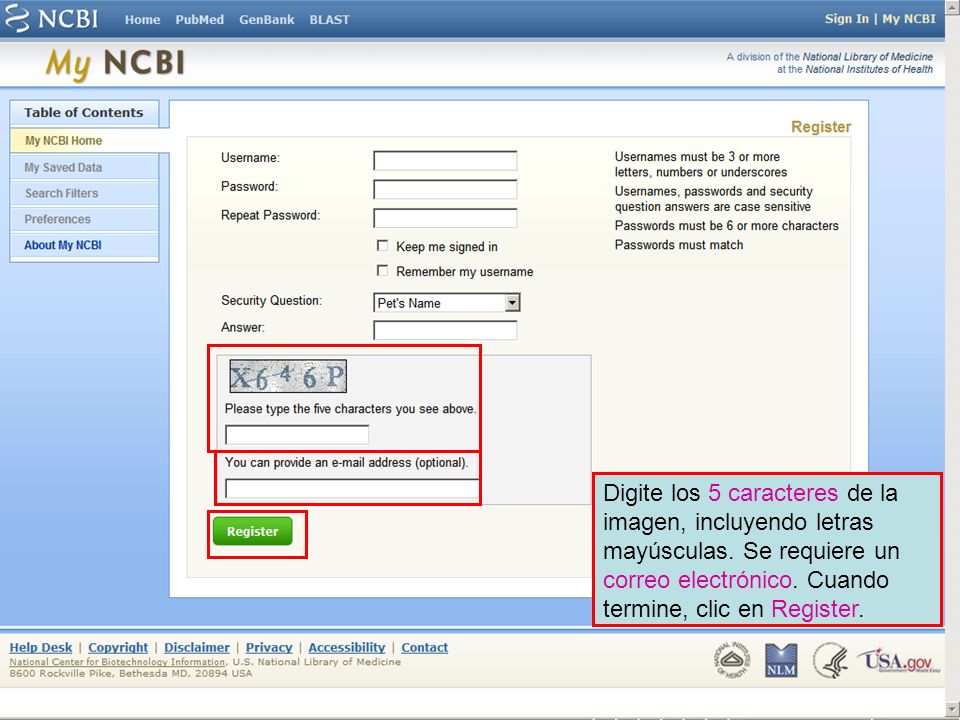Click the National Institutes of Health link

tap(869, 69)
